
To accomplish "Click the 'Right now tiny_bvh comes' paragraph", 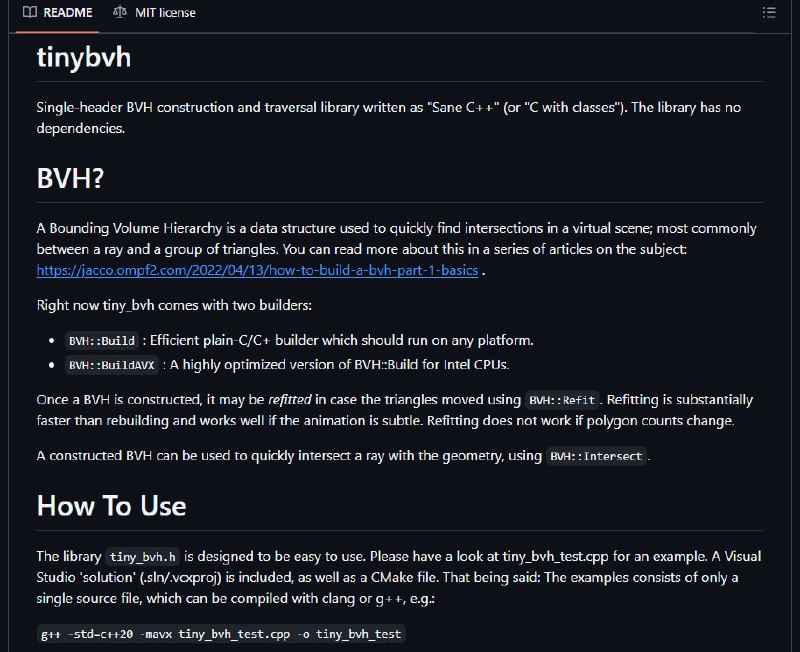I will pos(174,306).
